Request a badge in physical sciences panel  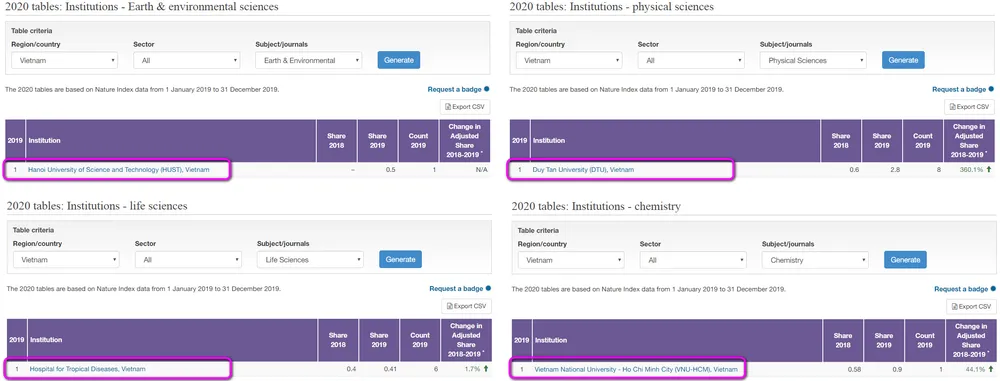(x=963, y=89)
